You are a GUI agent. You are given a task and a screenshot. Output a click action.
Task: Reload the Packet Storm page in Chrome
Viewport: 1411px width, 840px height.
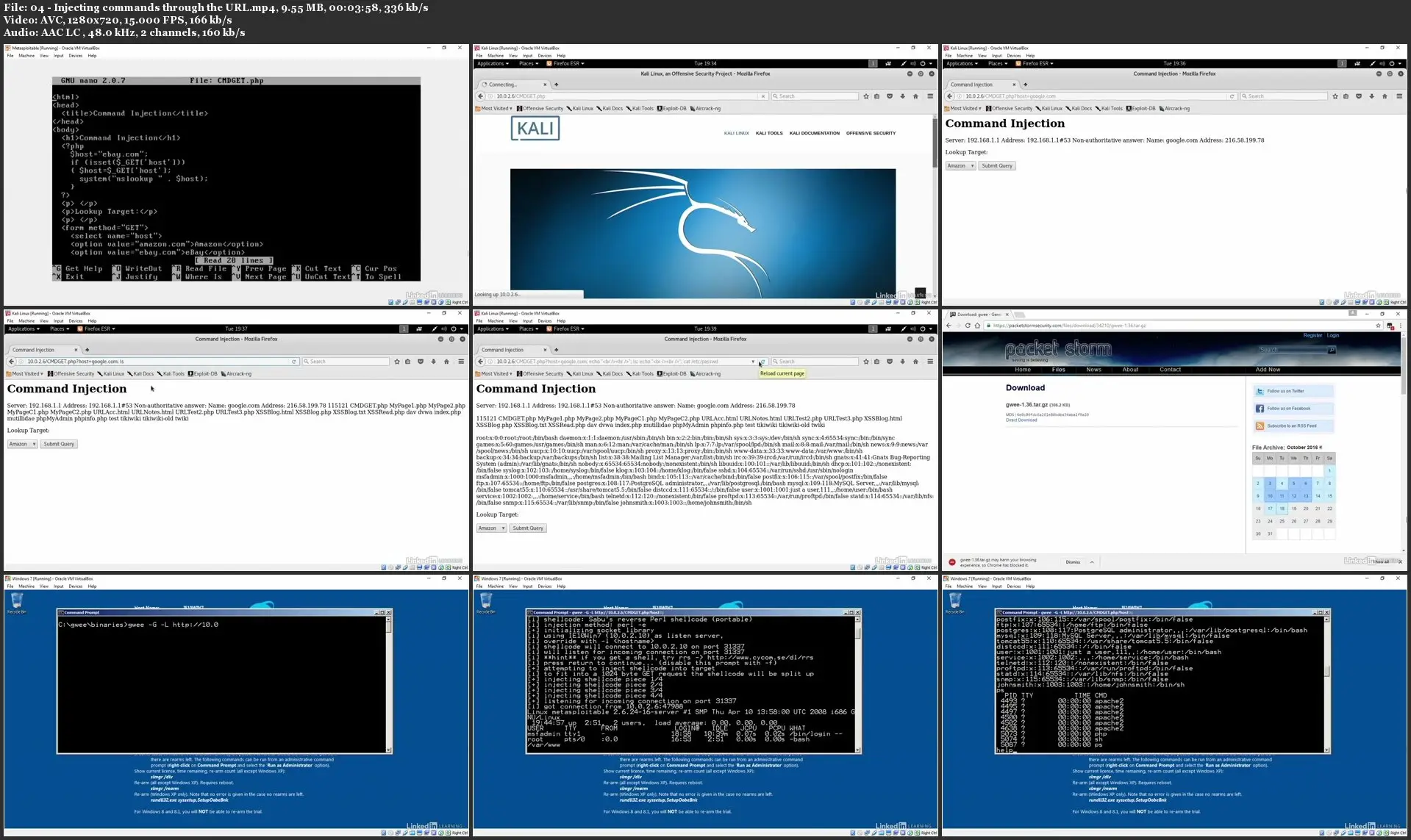click(x=968, y=326)
